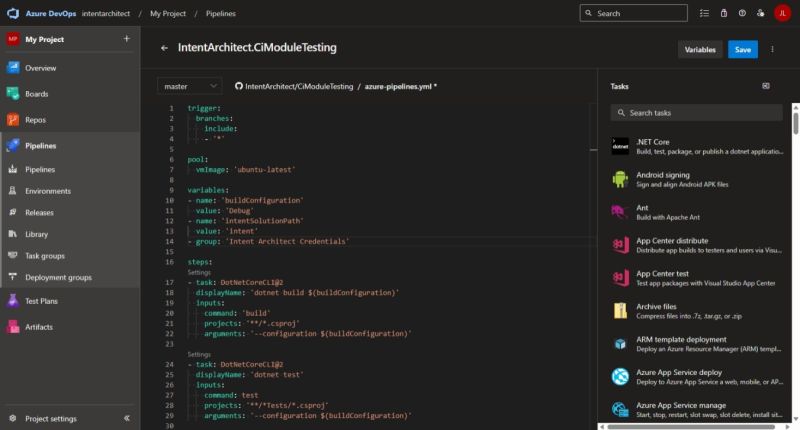Click the vmImage 'ubuntu-latest' line

[245, 169]
